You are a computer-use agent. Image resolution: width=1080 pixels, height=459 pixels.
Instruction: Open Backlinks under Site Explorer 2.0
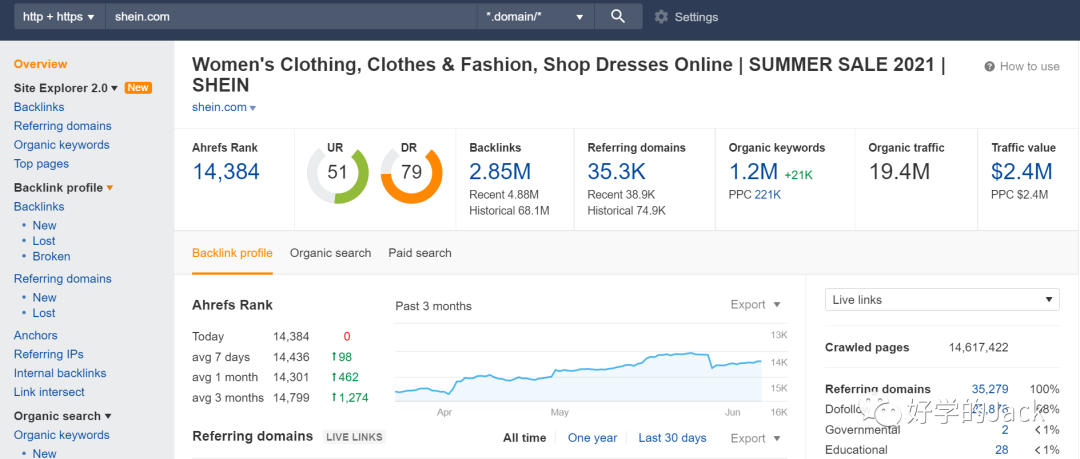click(x=39, y=107)
